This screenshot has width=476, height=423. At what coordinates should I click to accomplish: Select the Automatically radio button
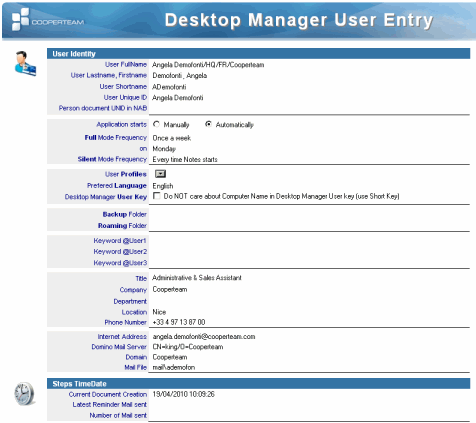coord(208,124)
